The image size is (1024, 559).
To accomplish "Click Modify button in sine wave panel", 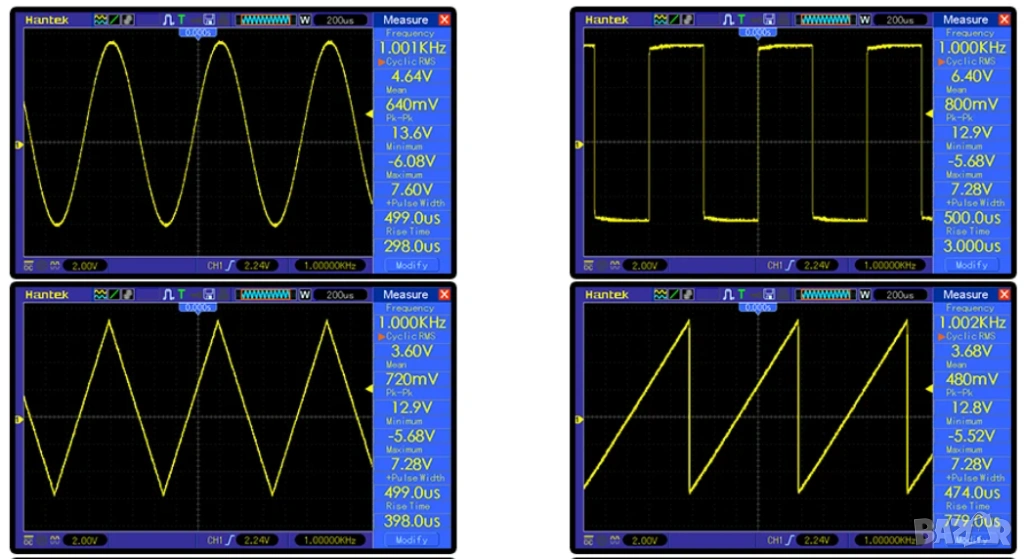I will coord(412,266).
